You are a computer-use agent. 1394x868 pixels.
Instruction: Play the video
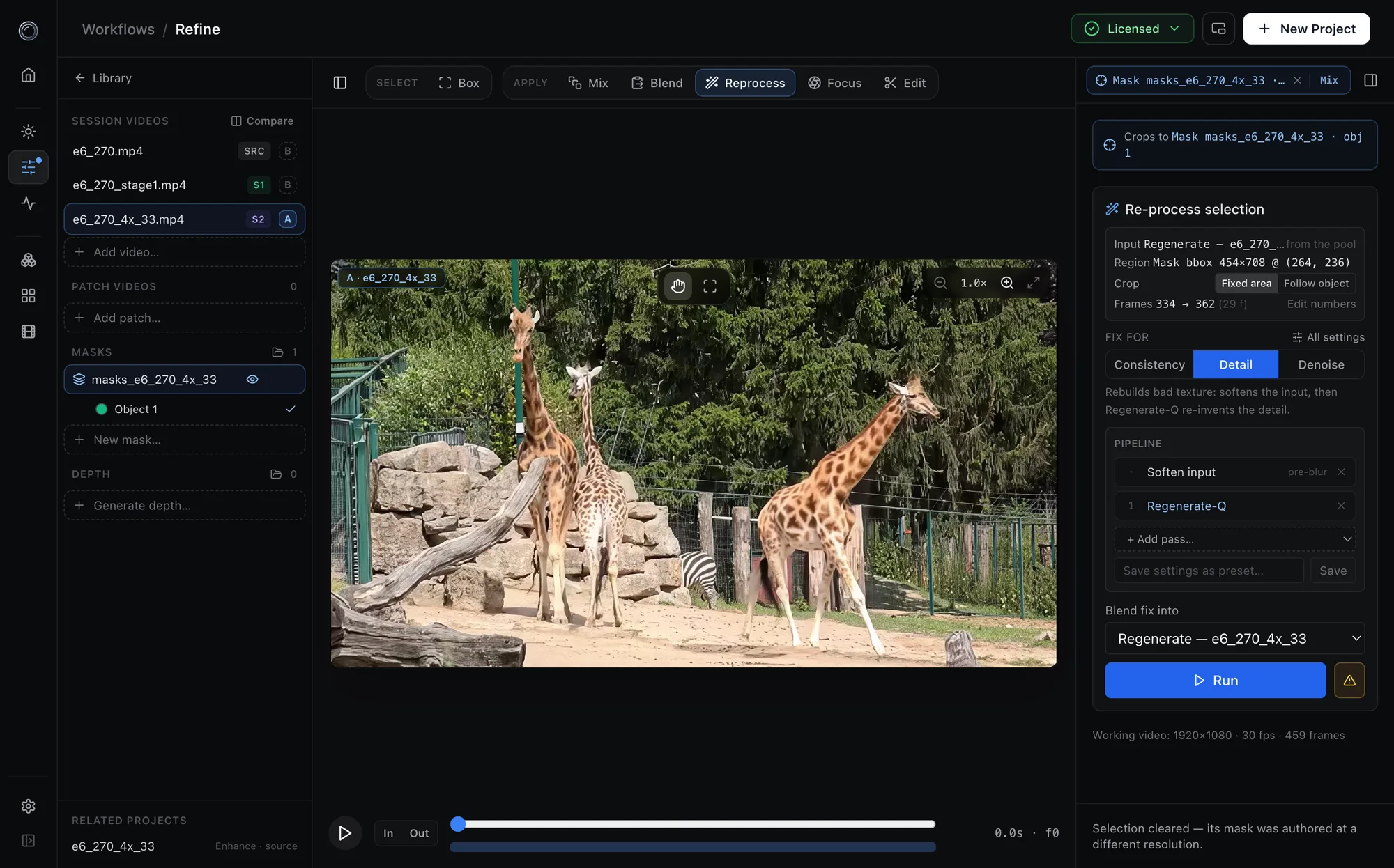coord(345,833)
